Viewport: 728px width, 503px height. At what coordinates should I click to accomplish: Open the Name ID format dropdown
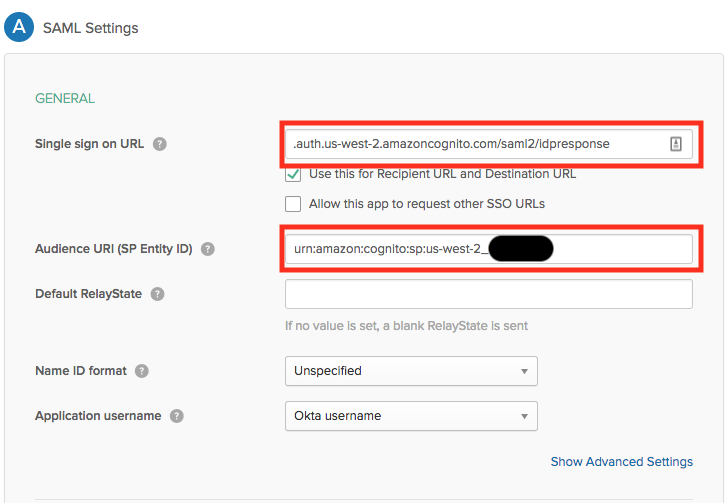point(411,371)
